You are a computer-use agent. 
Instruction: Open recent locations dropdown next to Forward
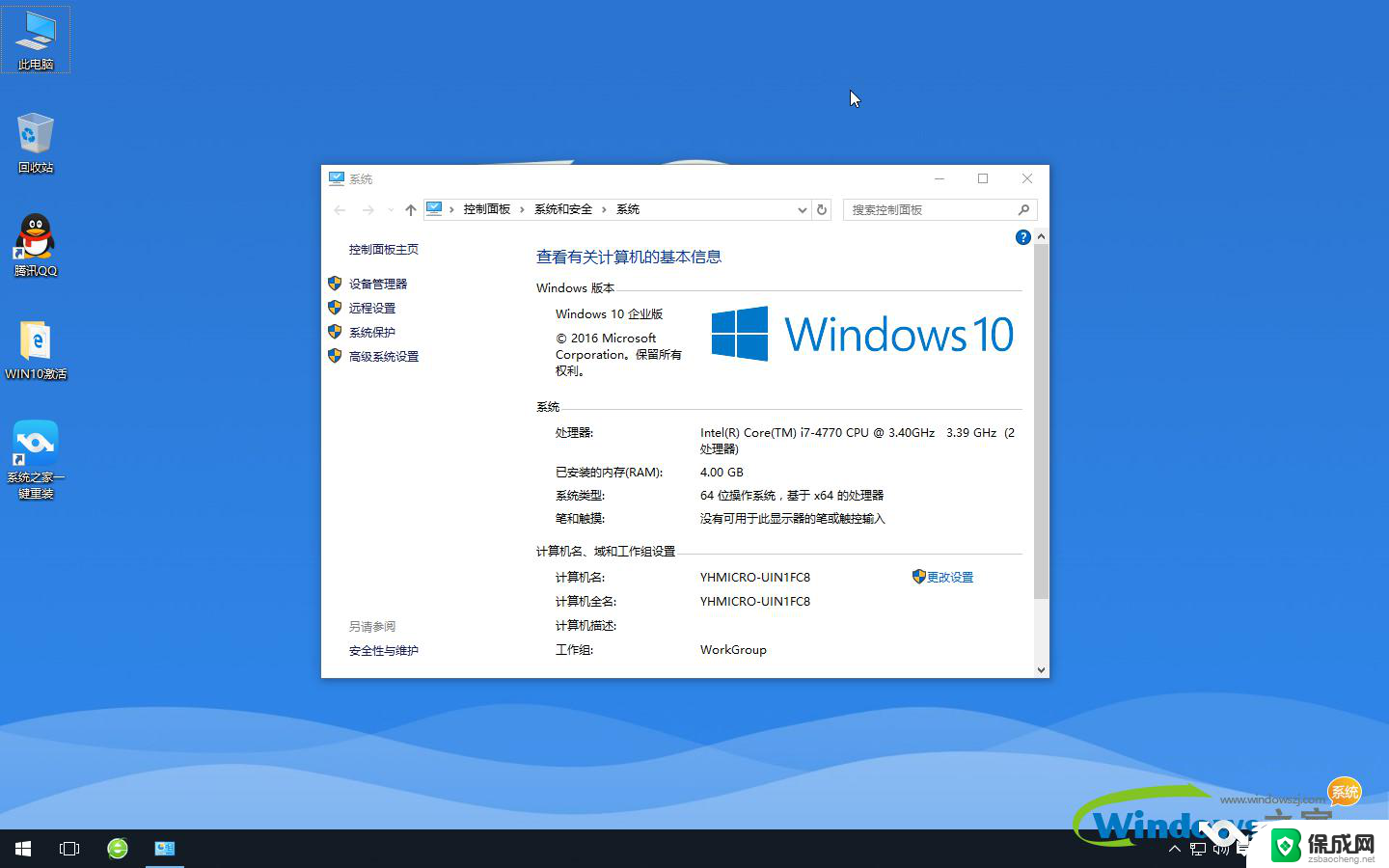click(391, 209)
